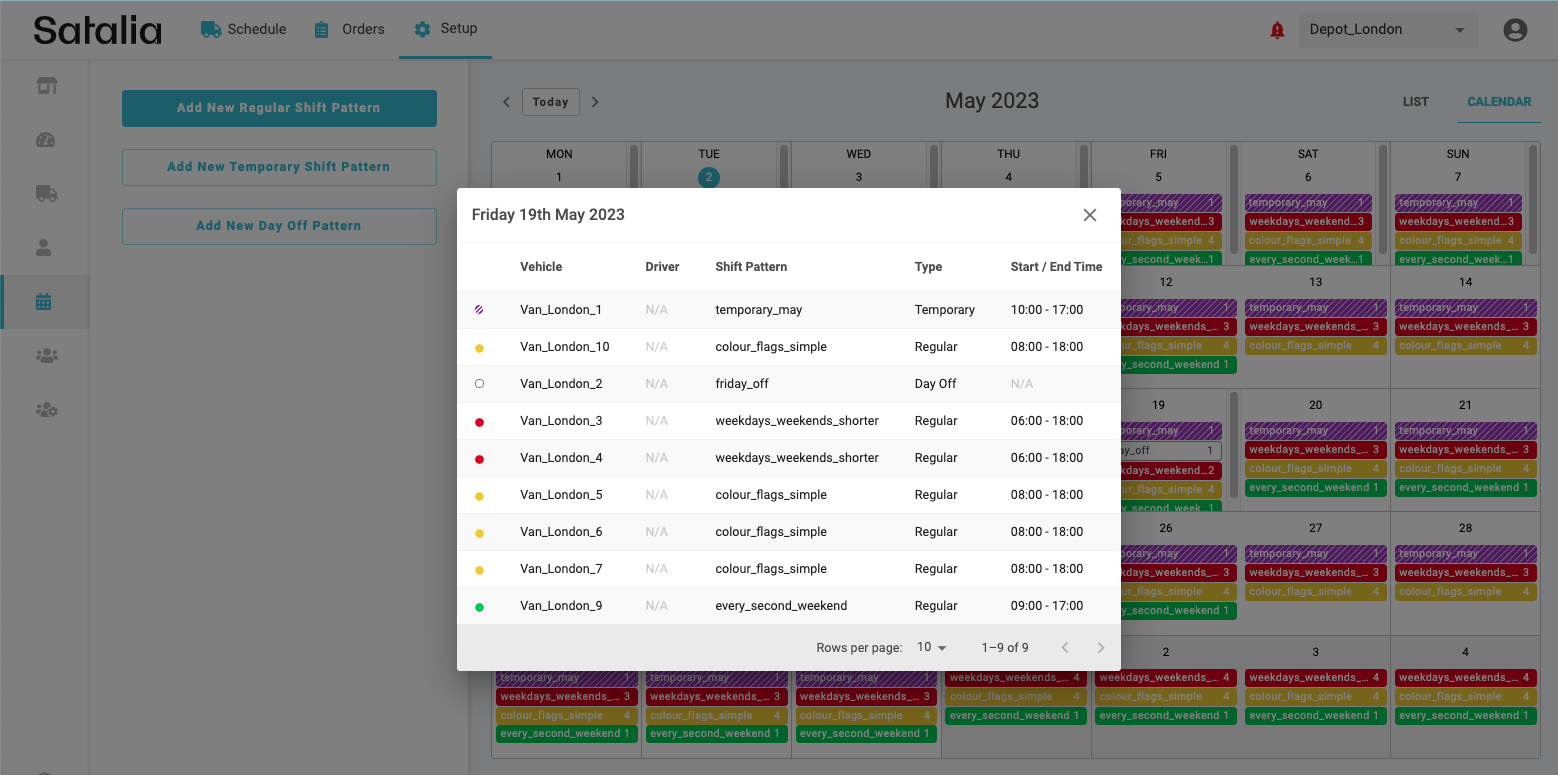Go to next month with right chevron
Image resolution: width=1558 pixels, height=775 pixels.
pos(595,102)
